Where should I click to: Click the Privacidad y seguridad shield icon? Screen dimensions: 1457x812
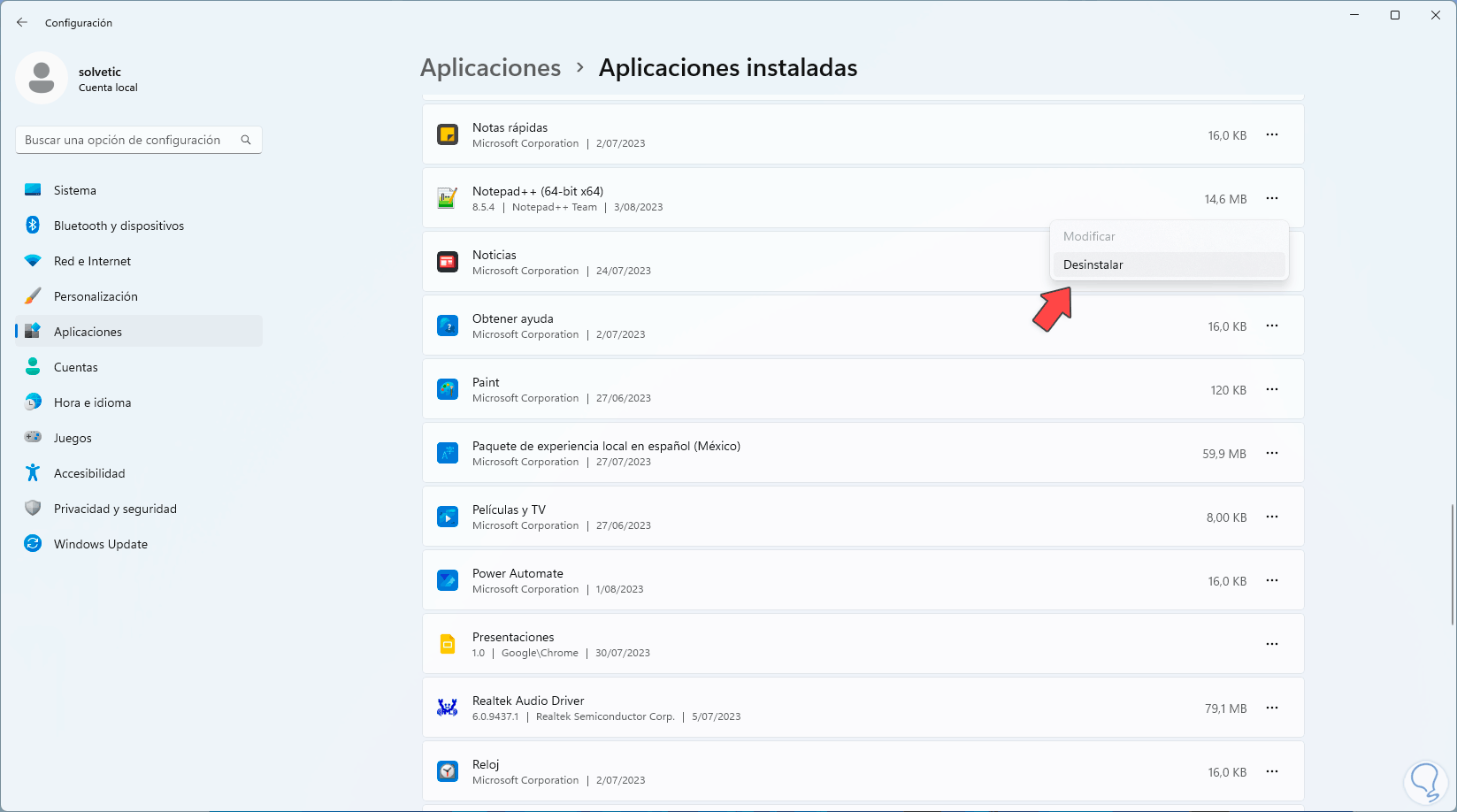pos(33,509)
